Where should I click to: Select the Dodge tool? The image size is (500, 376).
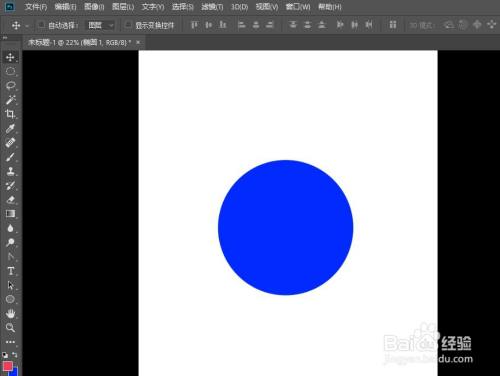tap(10, 242)
